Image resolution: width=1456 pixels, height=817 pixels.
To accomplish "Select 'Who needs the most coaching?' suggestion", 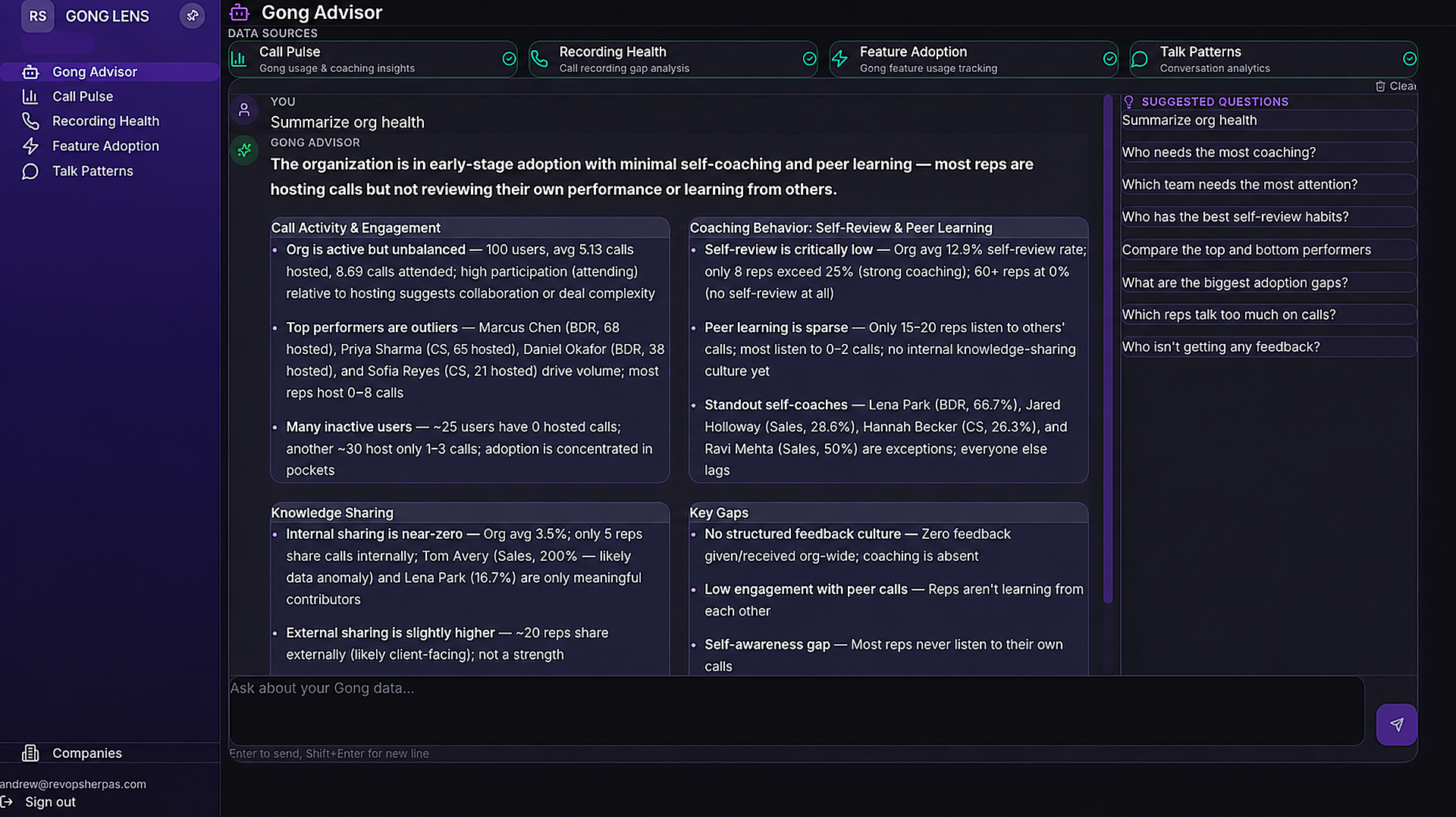I will 1269,152.
